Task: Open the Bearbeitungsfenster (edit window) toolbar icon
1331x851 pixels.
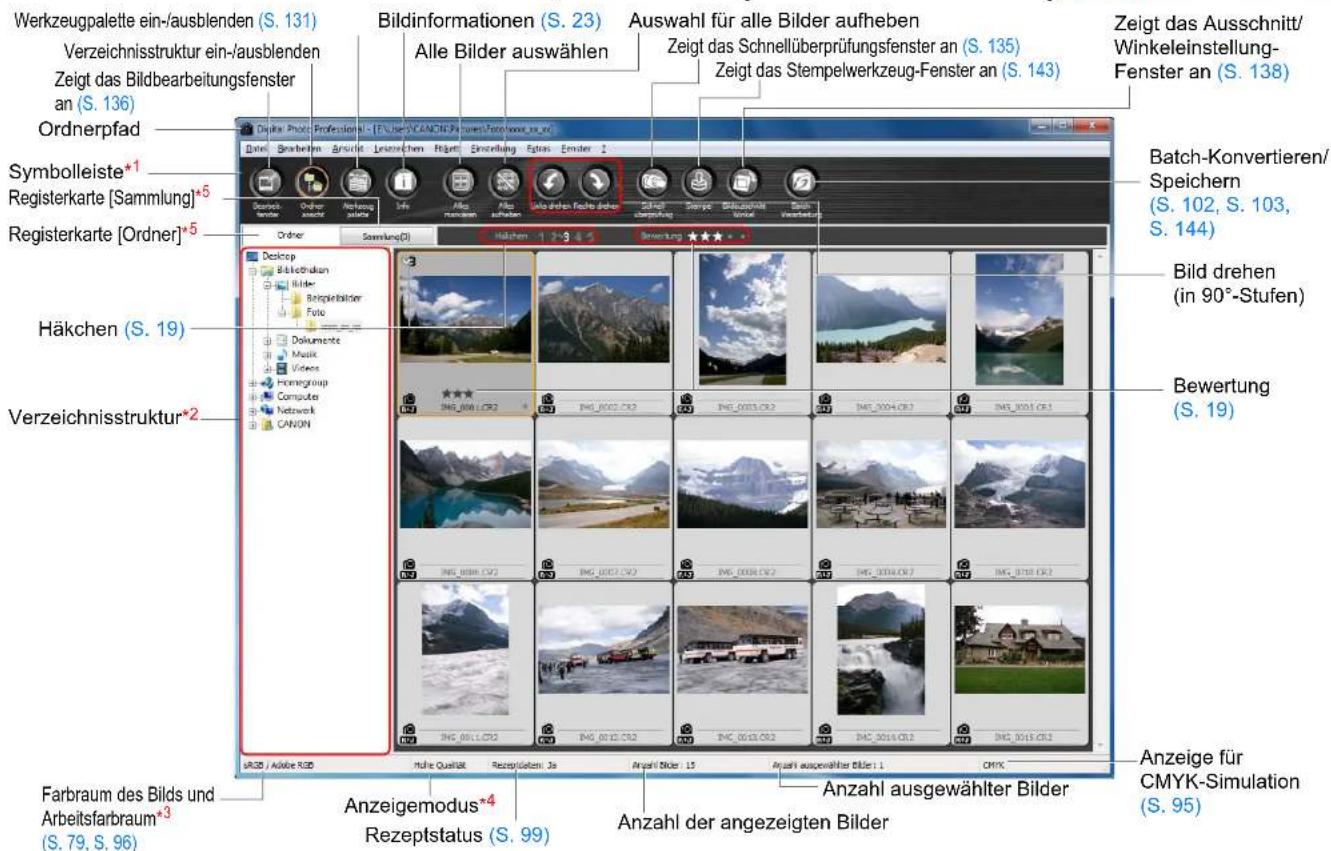Action: click(x=269, y=182)
